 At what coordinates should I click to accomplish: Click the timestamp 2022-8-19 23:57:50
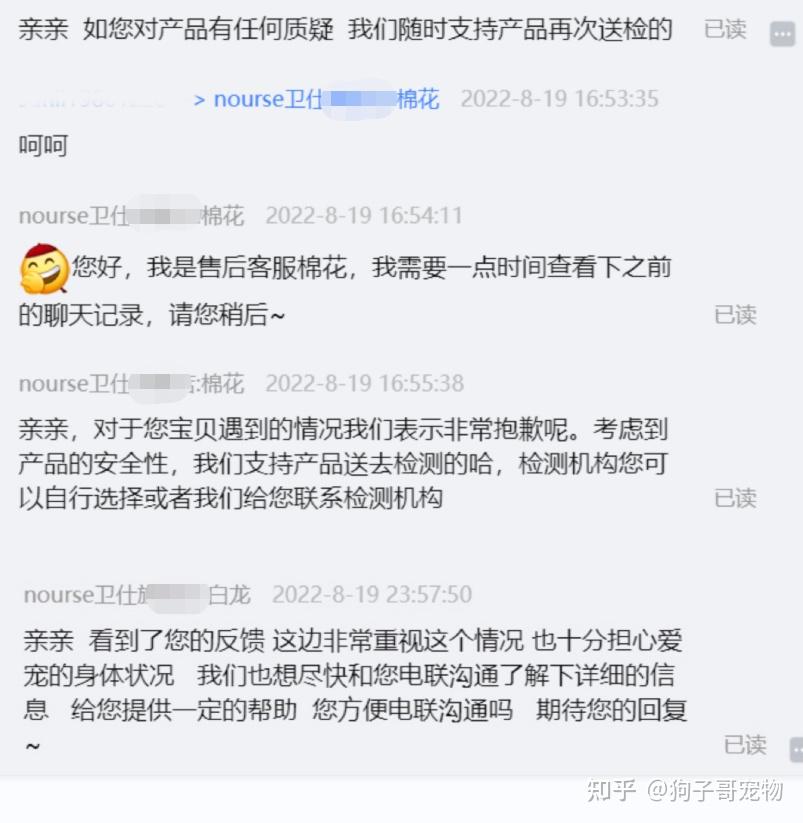(x=372, y=595)
